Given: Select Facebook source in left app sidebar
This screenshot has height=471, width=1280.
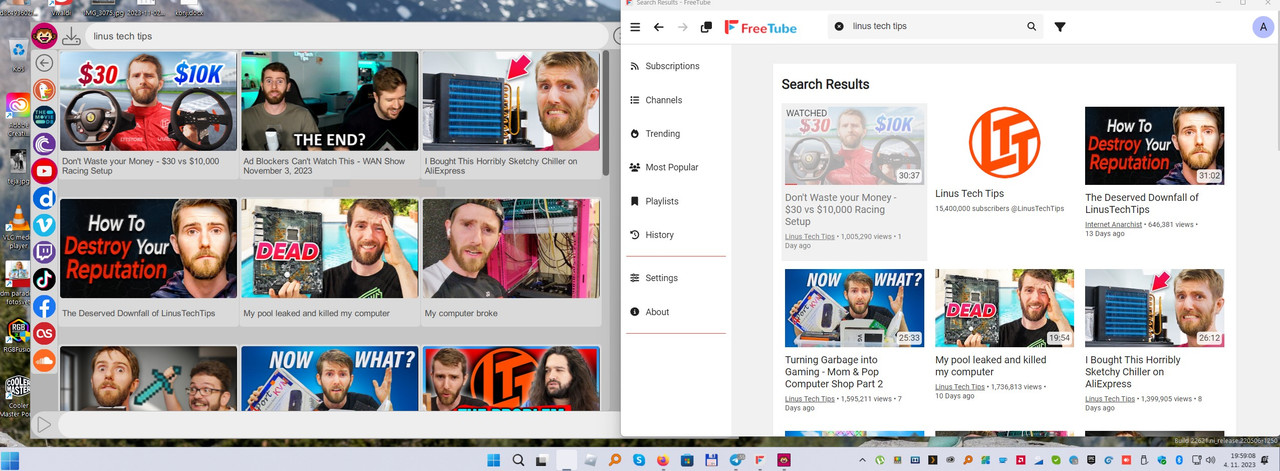Looking at the screenshot, I should (44, 306).
